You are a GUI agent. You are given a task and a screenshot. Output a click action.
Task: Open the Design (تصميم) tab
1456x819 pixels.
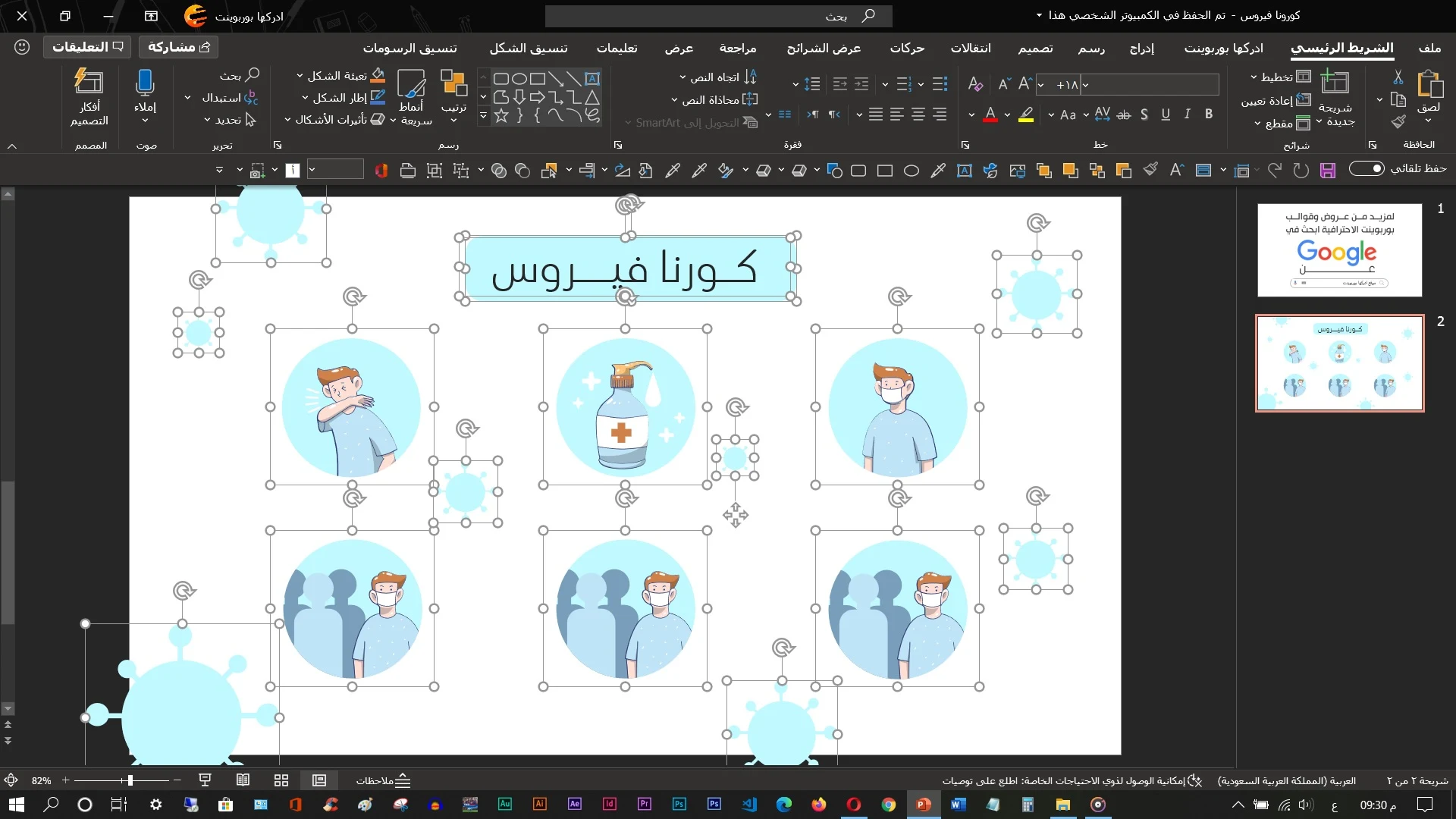click(x=1035, y=48)
